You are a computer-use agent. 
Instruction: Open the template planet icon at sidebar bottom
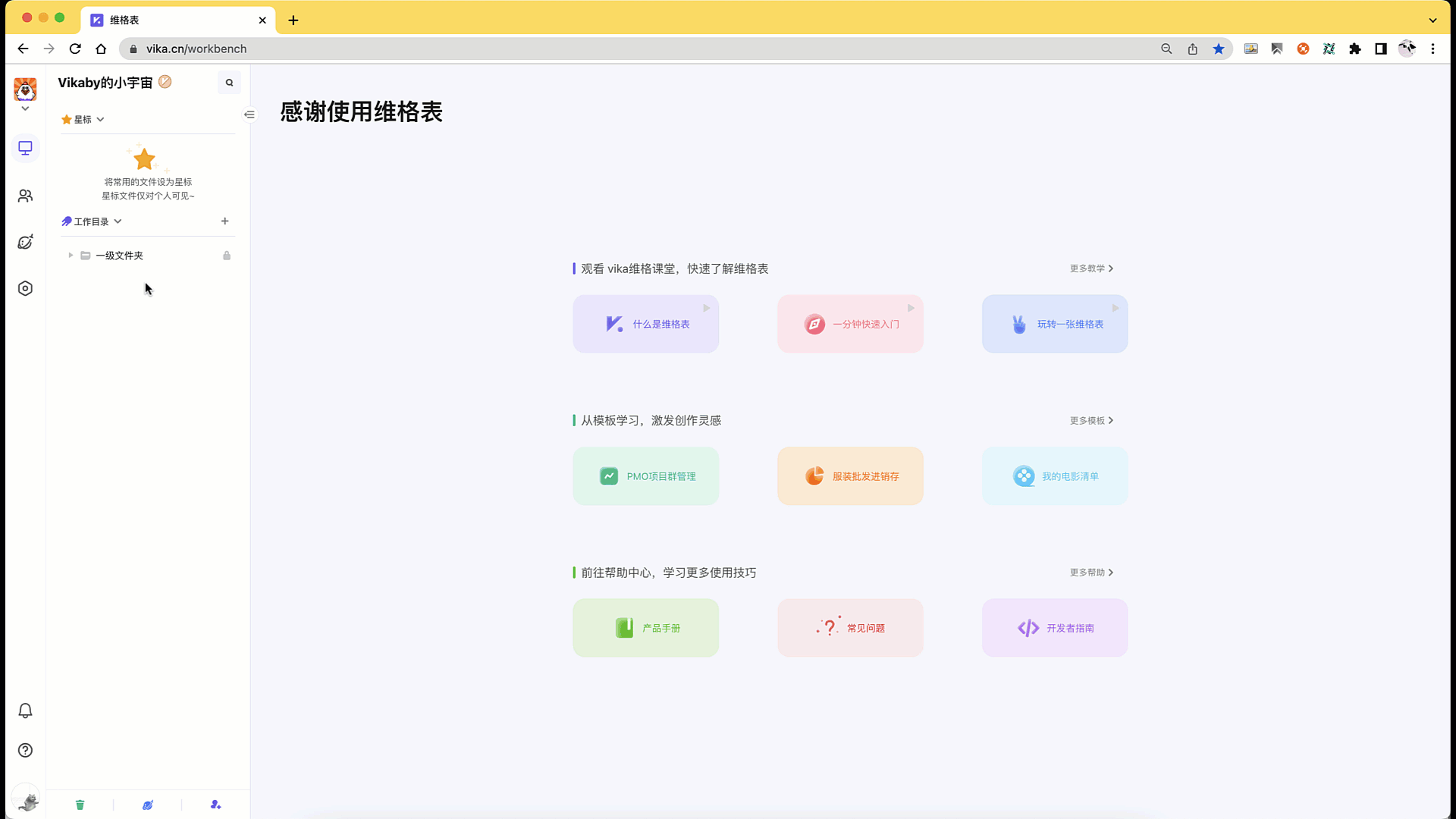[x=148, y=805]
